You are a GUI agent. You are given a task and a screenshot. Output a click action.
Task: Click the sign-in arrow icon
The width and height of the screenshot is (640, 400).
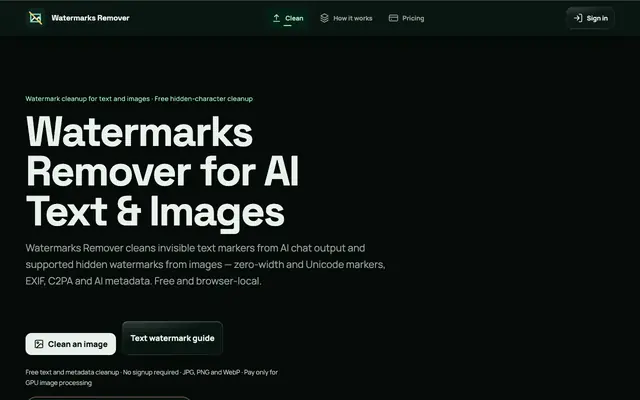click(x=578, y=18)
